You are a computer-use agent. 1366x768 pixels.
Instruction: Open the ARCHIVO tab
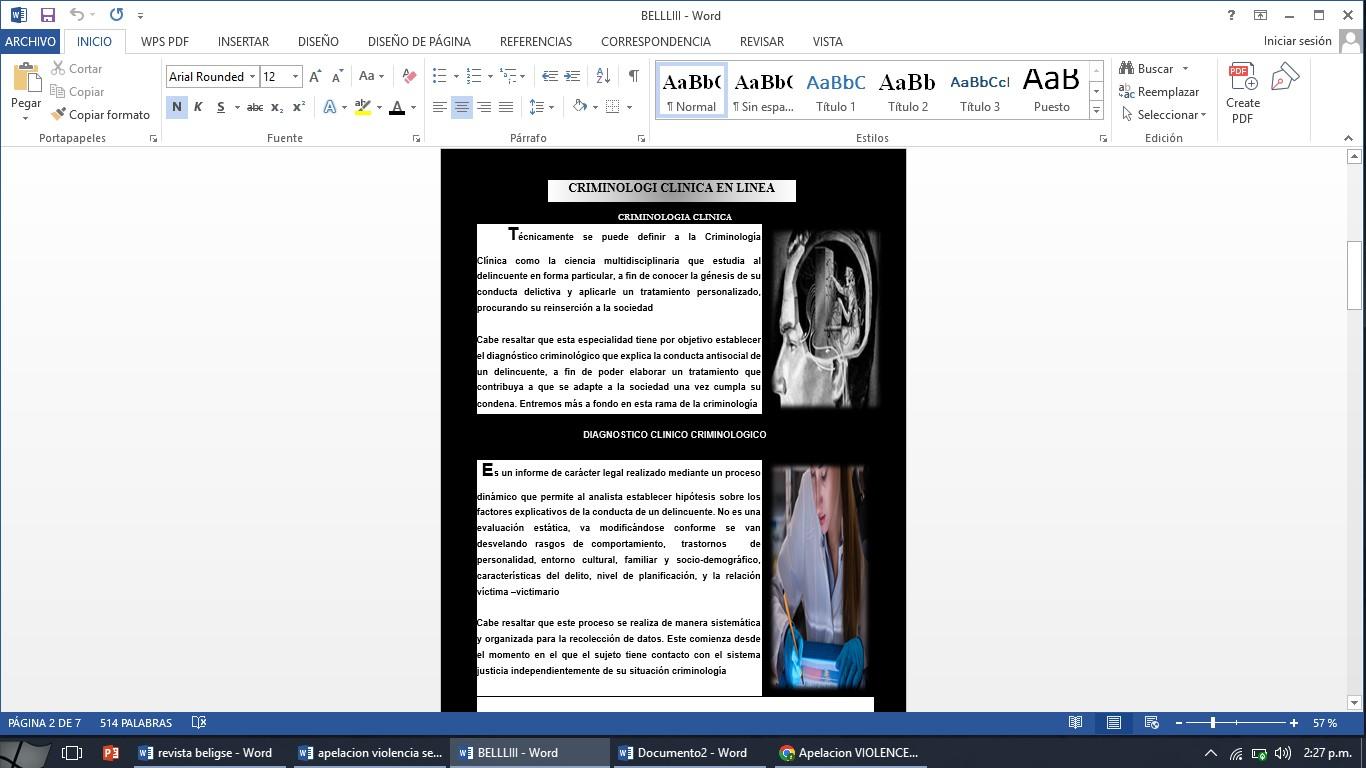point(30,42)
